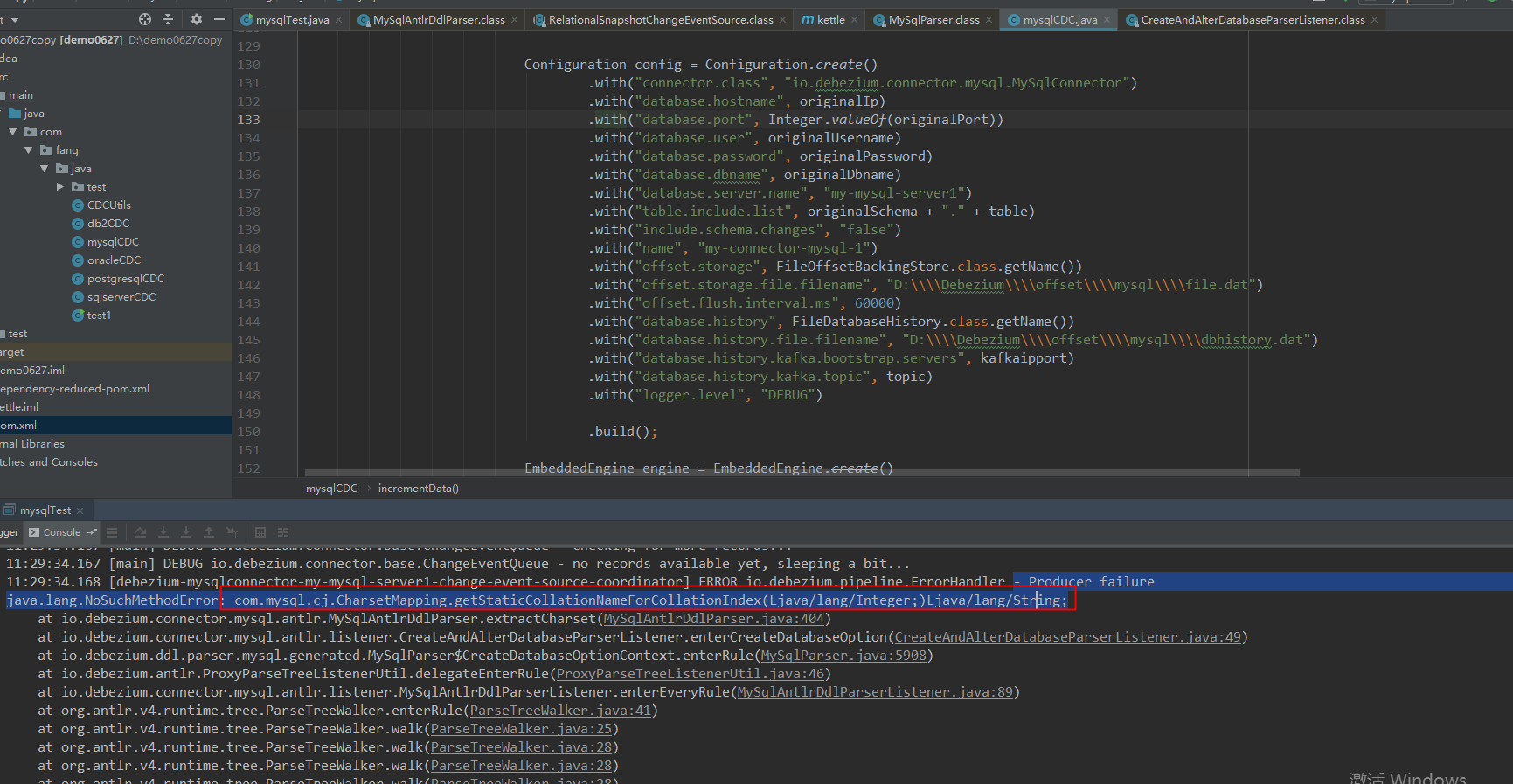The height and width of the screenshot is (784, 1513).
Task: Open project panel settings gear
Action: pyautogui.click(x=197, y=19)
